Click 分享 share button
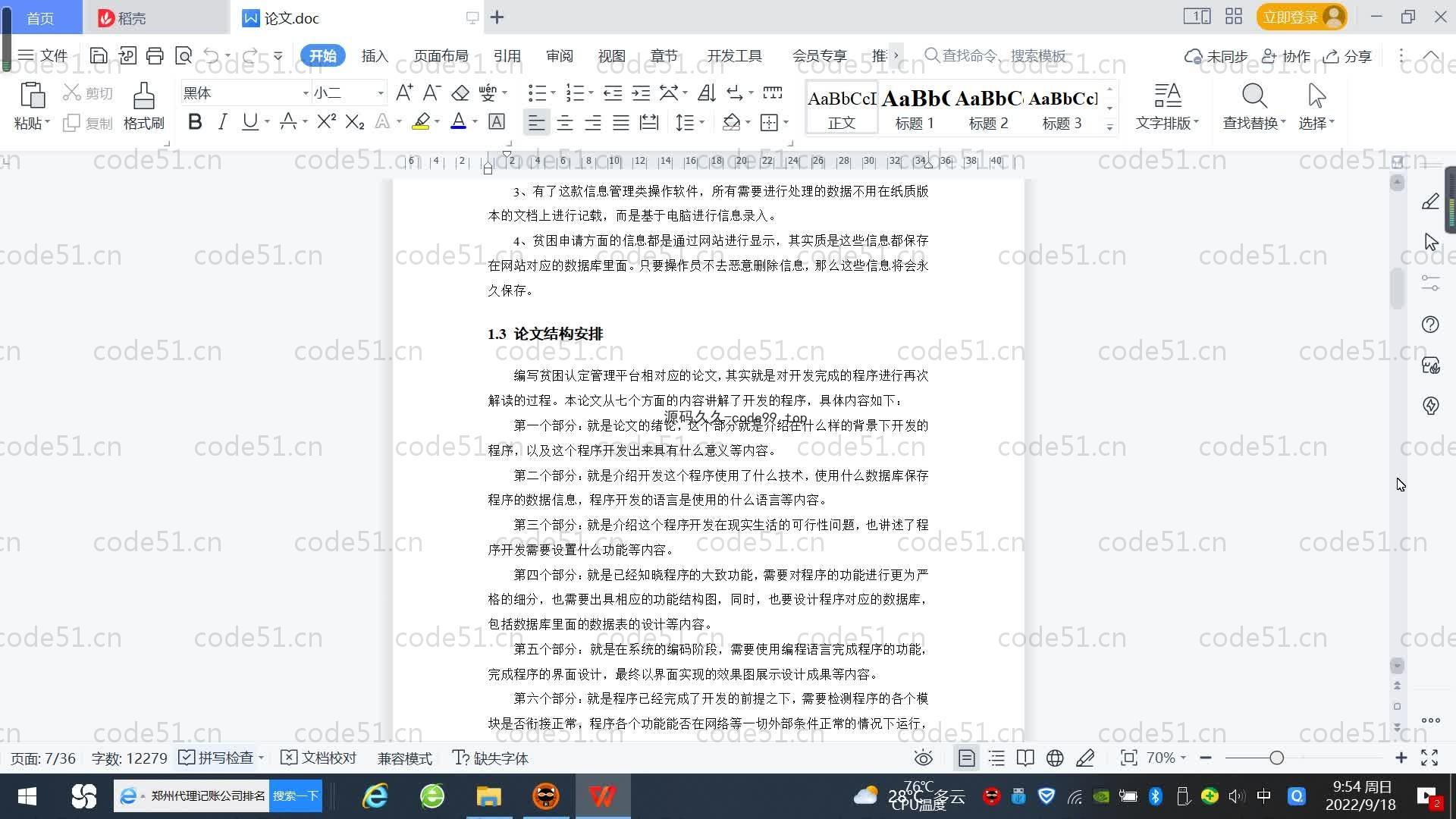 [1348, 56]
